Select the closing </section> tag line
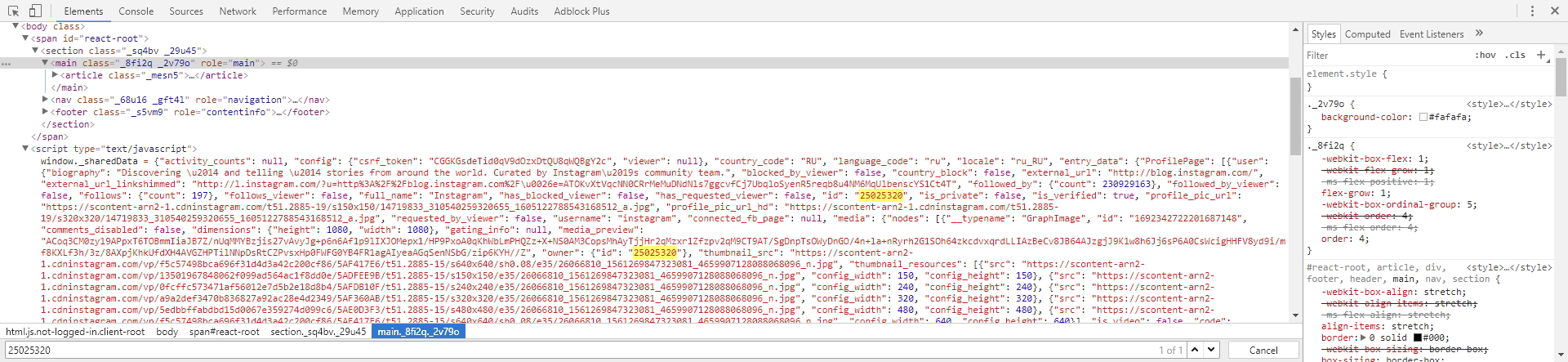The width and height of the screenshot is (1568, 362). (68, 124)
